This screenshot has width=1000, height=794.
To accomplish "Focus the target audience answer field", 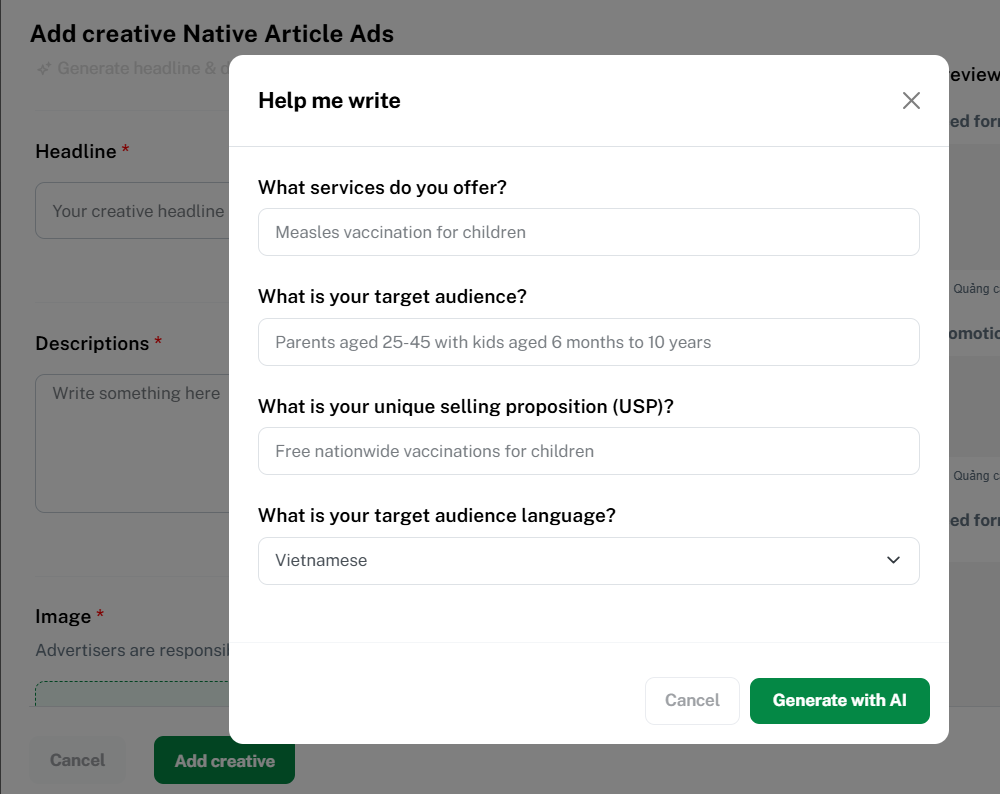I will (588, 341).
